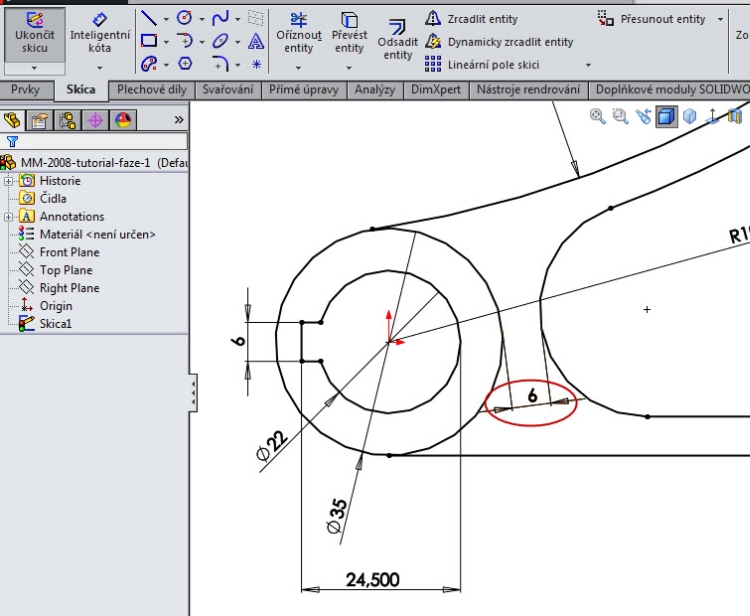This screenshot has height=616, width=750.
Task: Select the Sketch Fillet tool
Action: (x=220, y=63)
